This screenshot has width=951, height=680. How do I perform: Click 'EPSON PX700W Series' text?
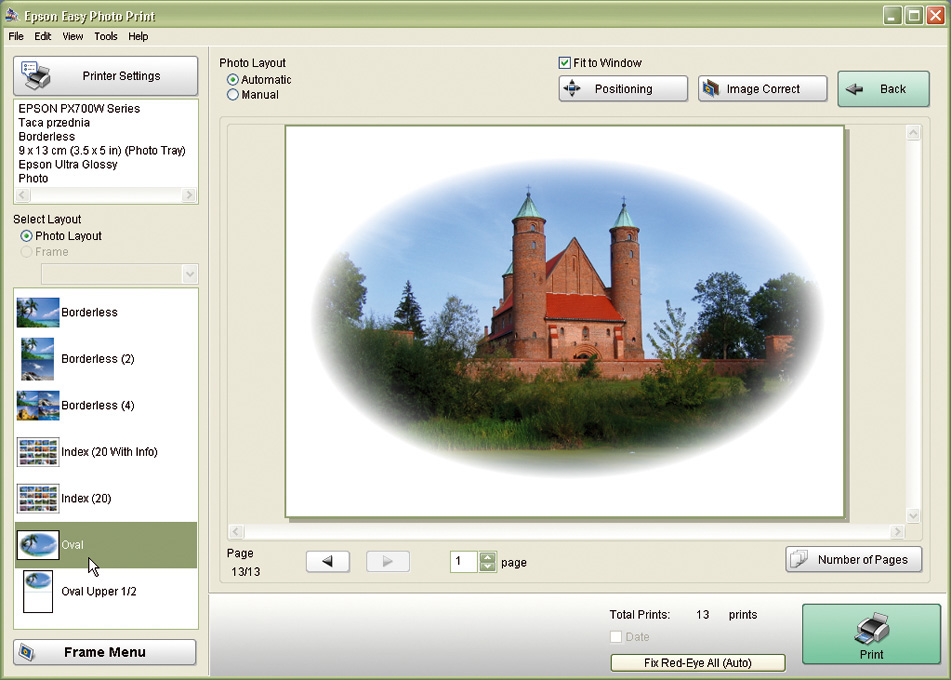coord(79,109)
